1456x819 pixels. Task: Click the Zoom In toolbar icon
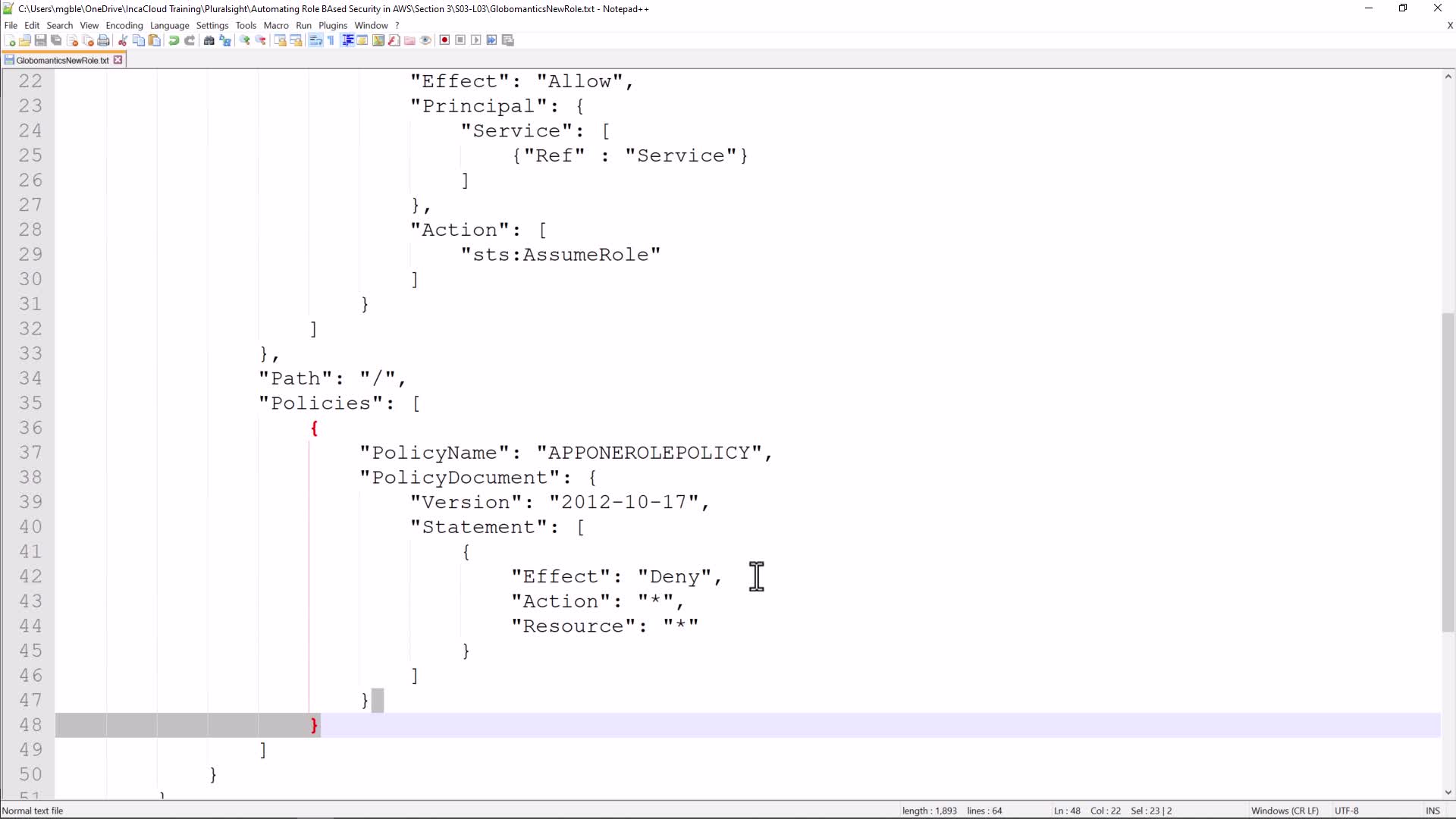245,40
